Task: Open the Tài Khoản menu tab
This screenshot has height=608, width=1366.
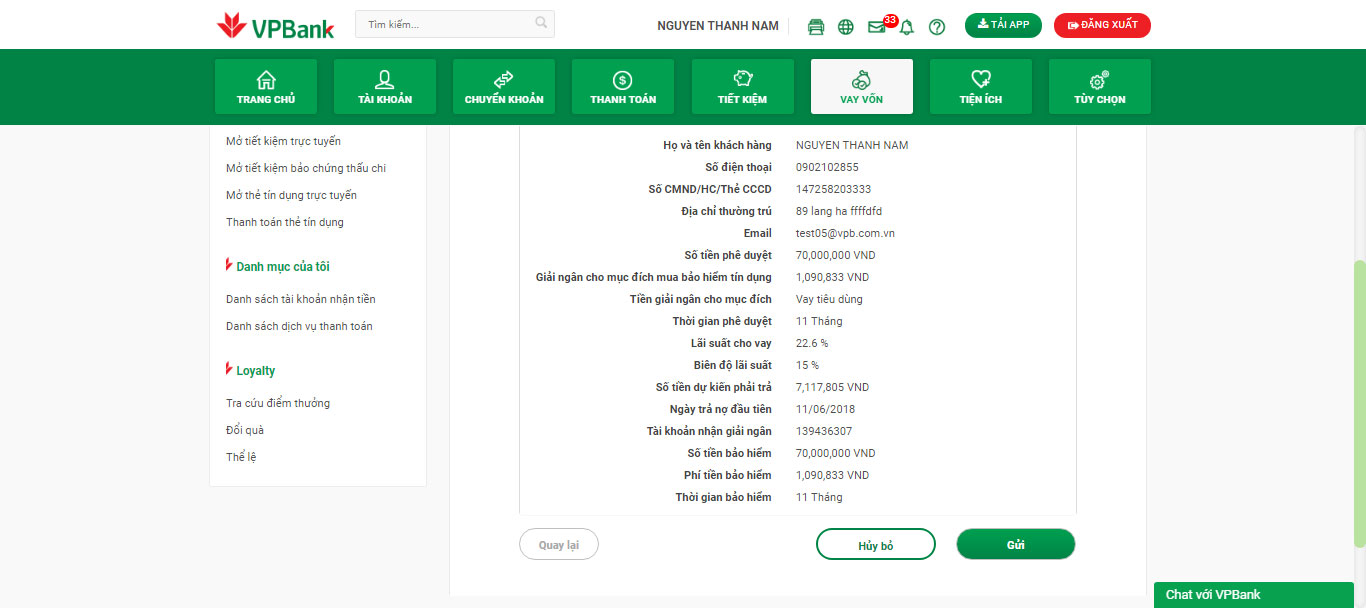Action: pyautogui.click(x=385, y=87)
